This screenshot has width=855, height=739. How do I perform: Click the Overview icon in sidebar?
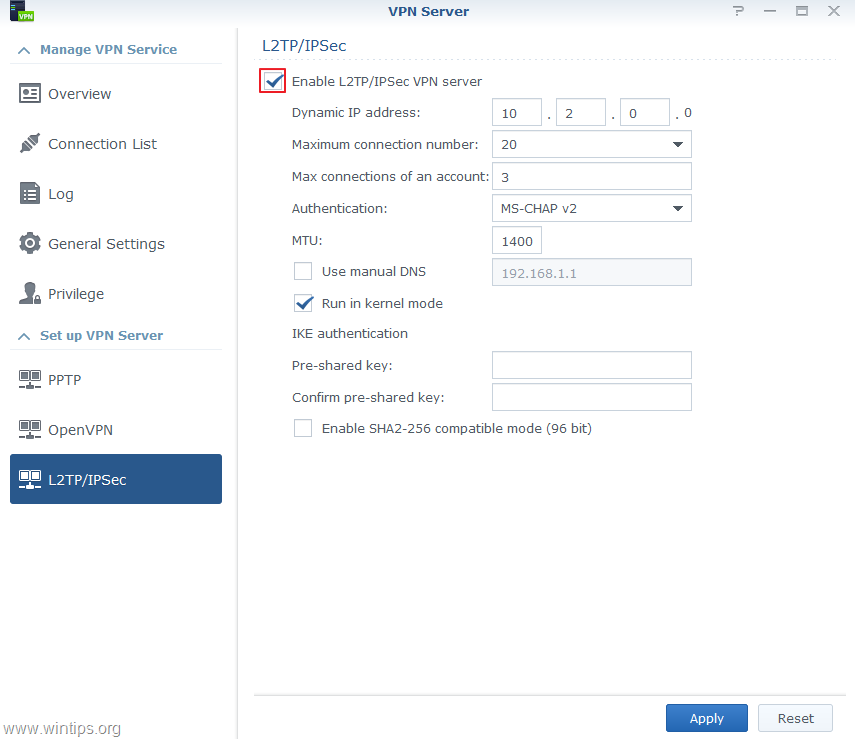[x=29, y=93]
